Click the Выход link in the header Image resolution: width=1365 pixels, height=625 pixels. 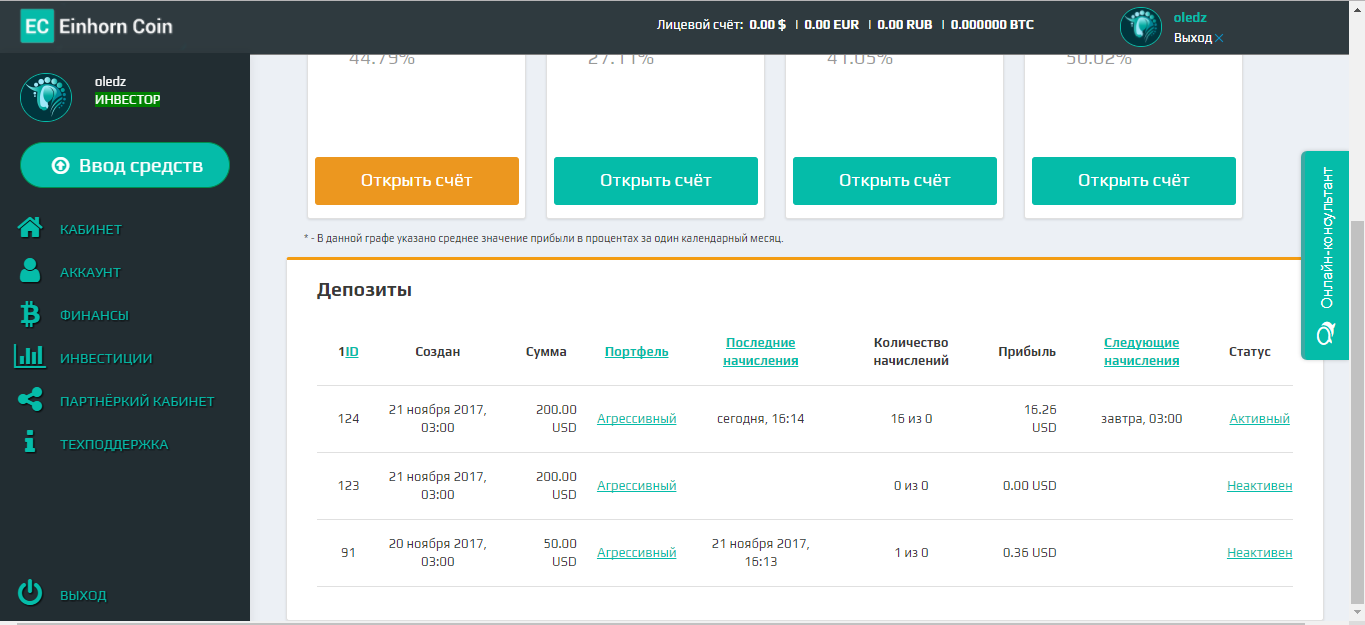click(1192, 38)
